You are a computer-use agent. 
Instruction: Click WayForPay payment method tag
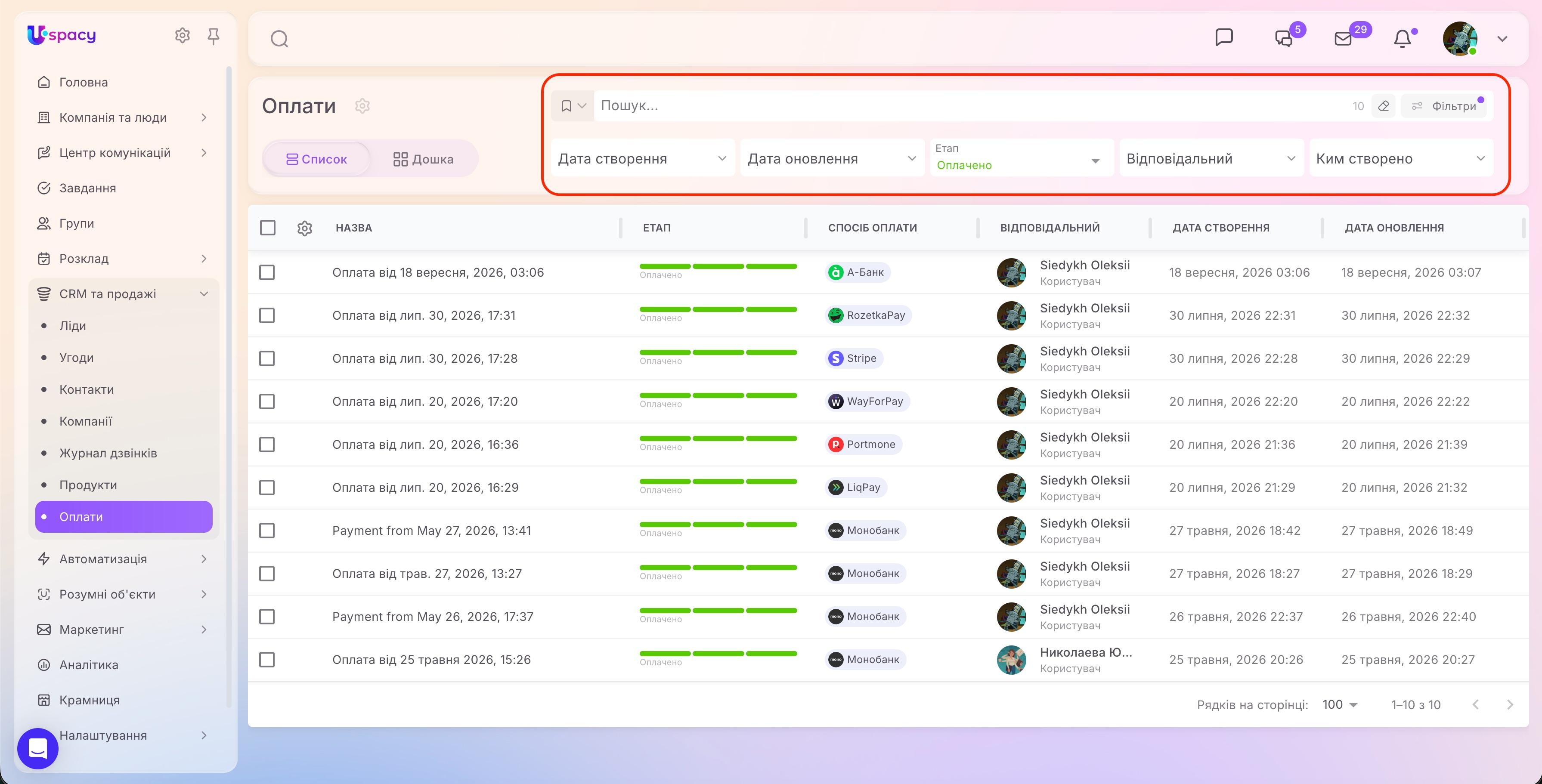point(867,401)
